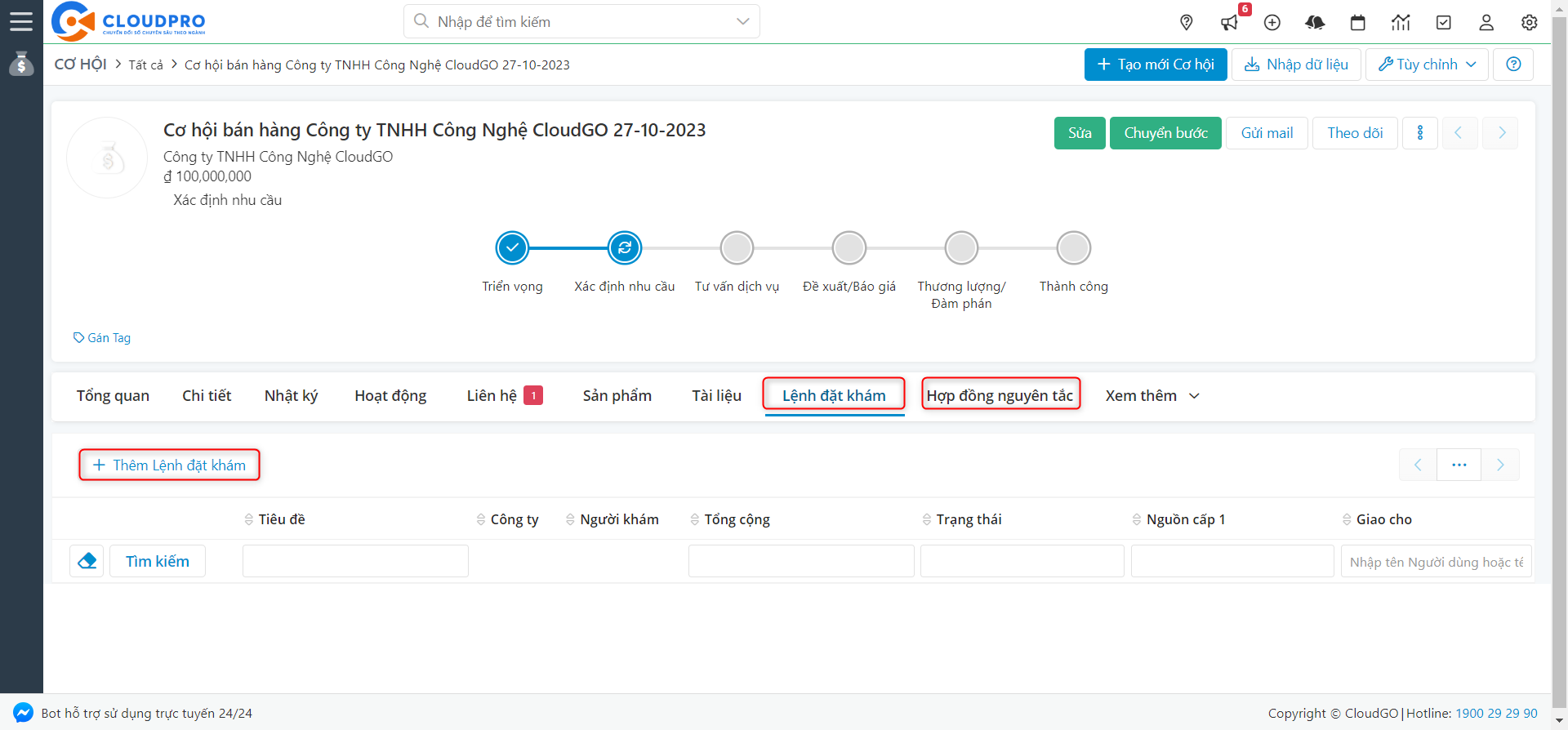The height and width of the screenshot is (730, 1568).
Task: Focus the Tiêu đề filter input
Action: tap(355, 561)
